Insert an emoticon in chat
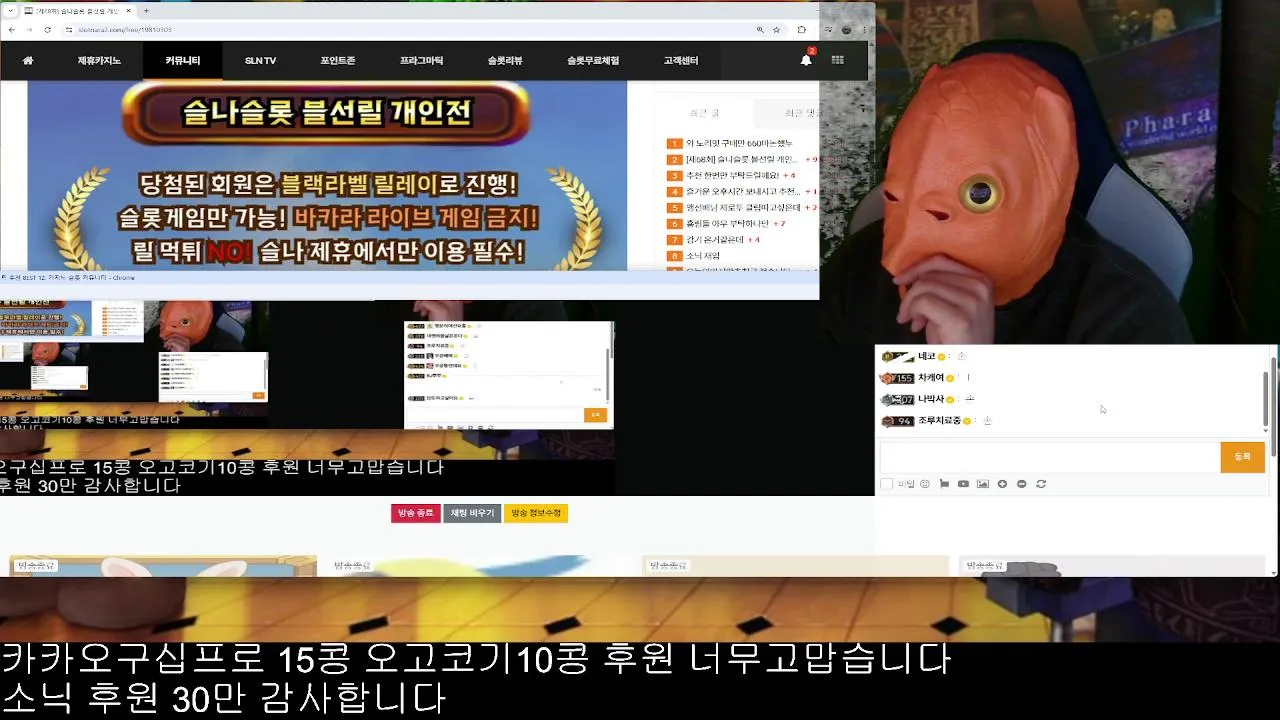 pyautogui.click(x=925, y=484)
